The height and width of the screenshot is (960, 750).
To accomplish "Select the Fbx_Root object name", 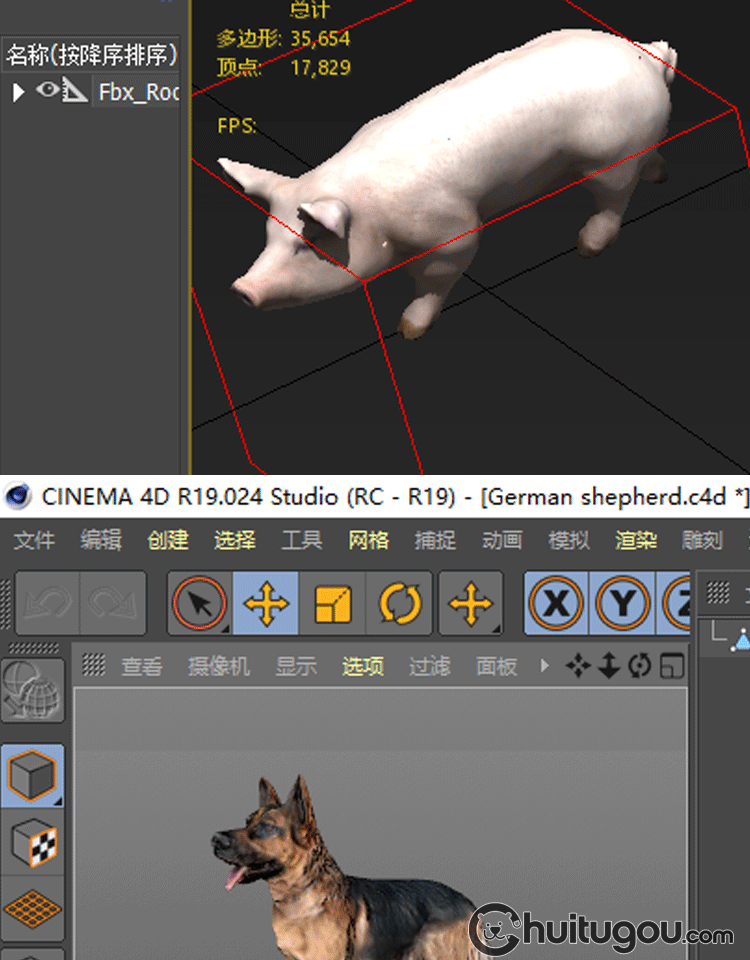I will pos(139,92).
